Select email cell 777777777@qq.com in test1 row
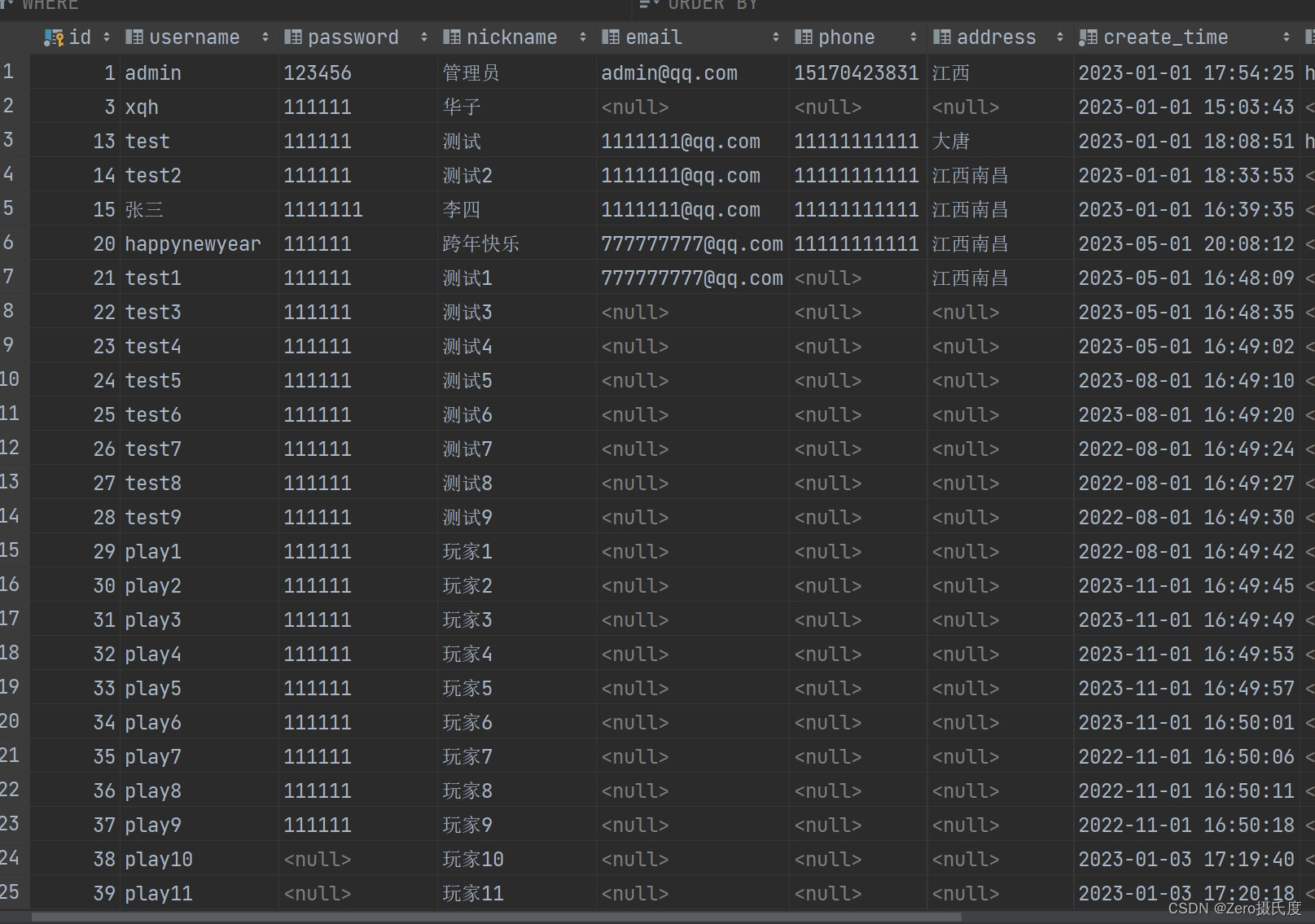Screen dimensions: 1315x924 pos(692,278)
